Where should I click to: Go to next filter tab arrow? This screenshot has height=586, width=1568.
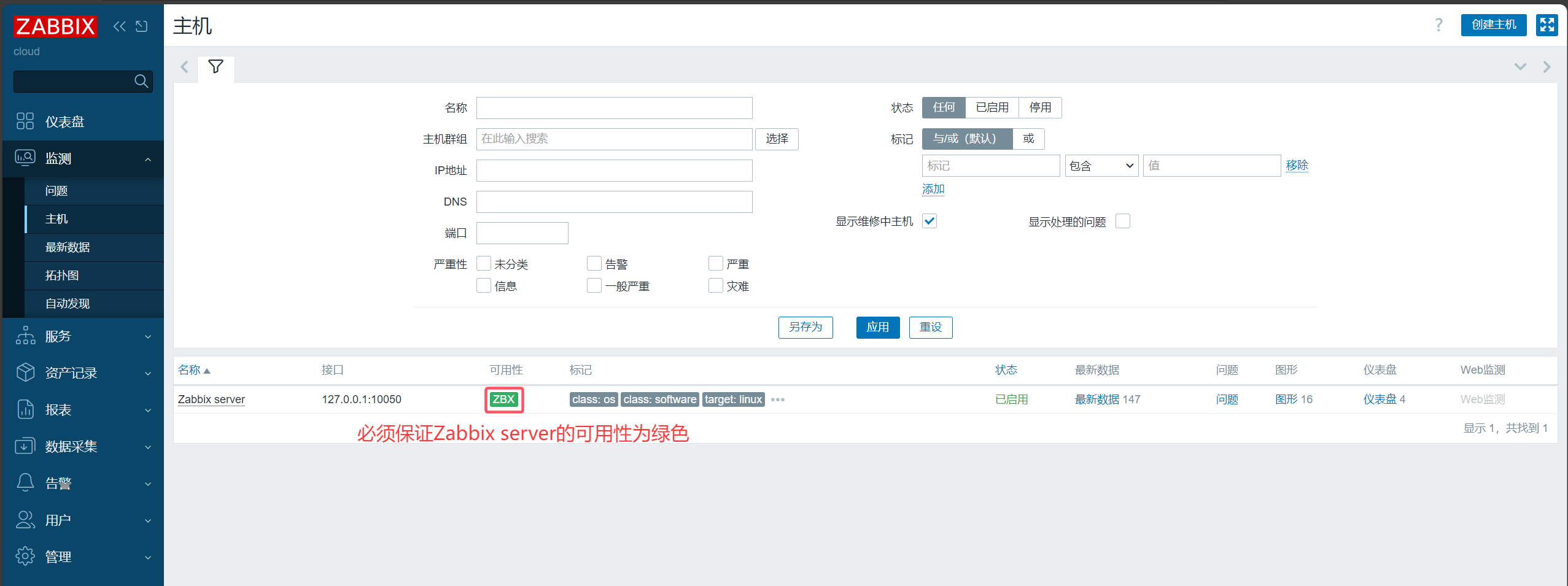pyautogui.click(x=1547, y=67)
